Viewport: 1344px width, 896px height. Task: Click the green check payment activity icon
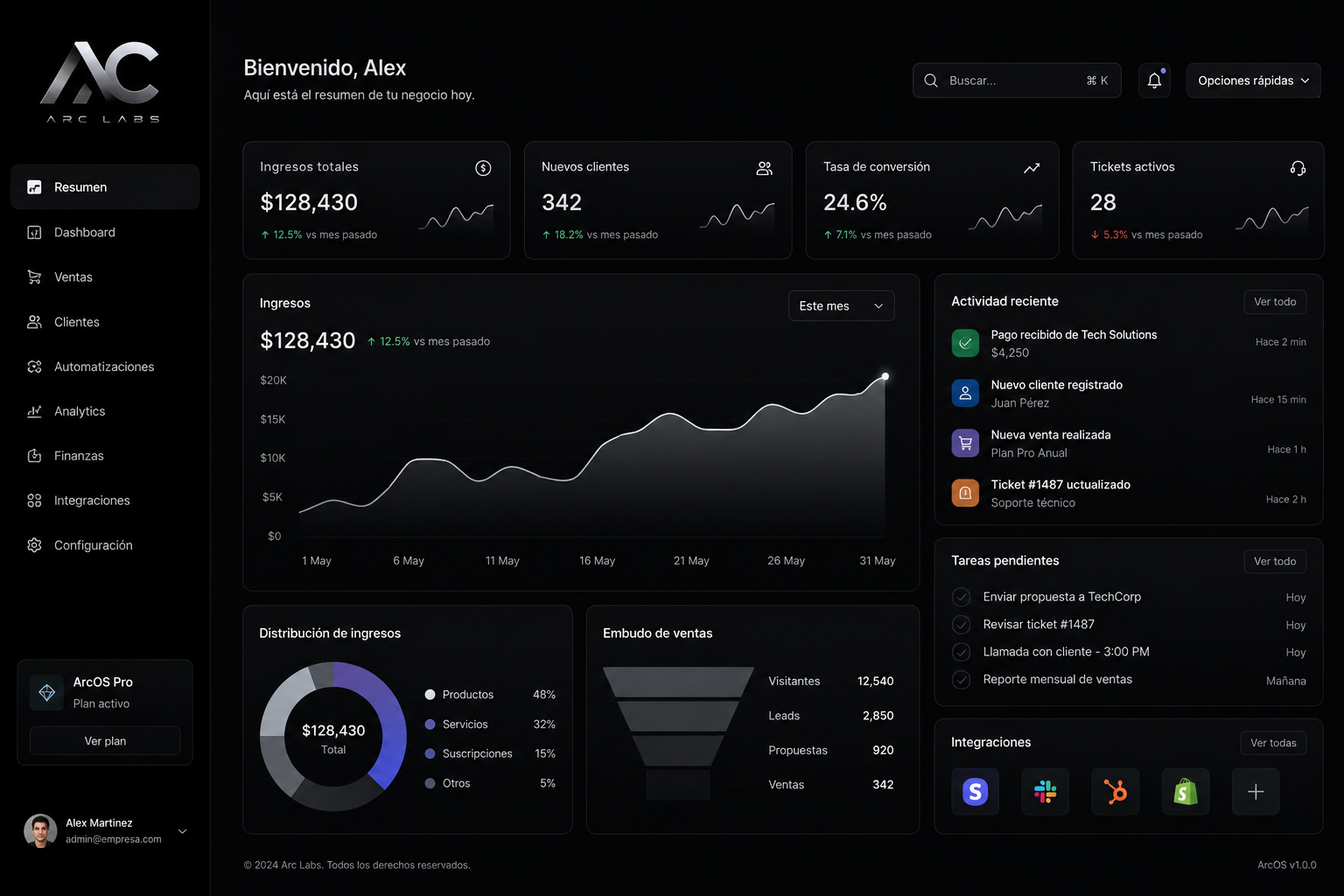(965, 343)
